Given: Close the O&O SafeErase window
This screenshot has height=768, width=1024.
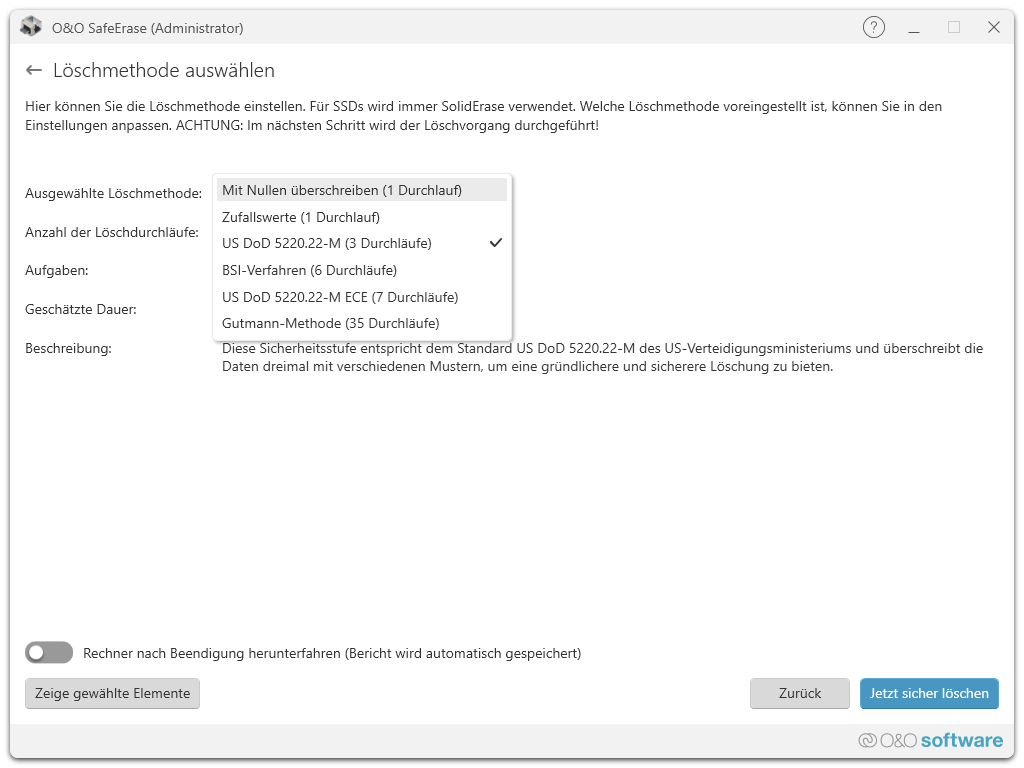Looking at the screenshot, I should coord(994,27).
